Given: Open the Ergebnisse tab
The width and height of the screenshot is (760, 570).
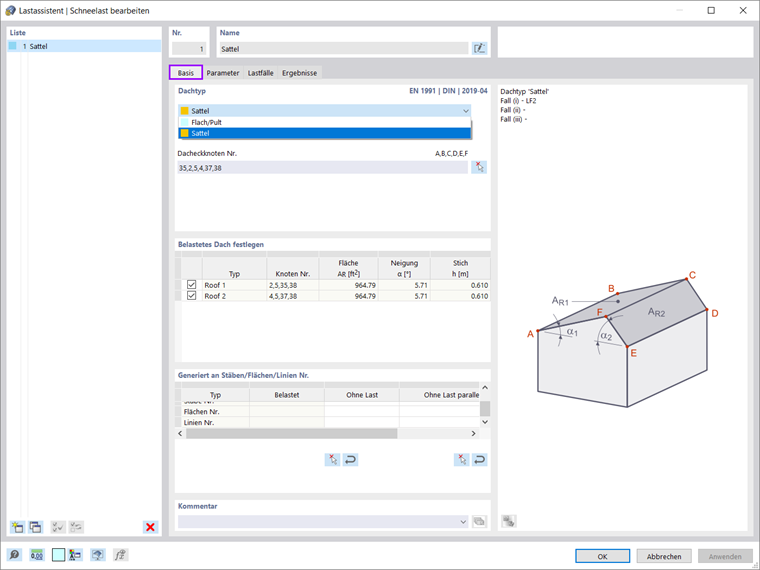Looking at the screenshot, I should pyautogui.click(x=300, y=73).
